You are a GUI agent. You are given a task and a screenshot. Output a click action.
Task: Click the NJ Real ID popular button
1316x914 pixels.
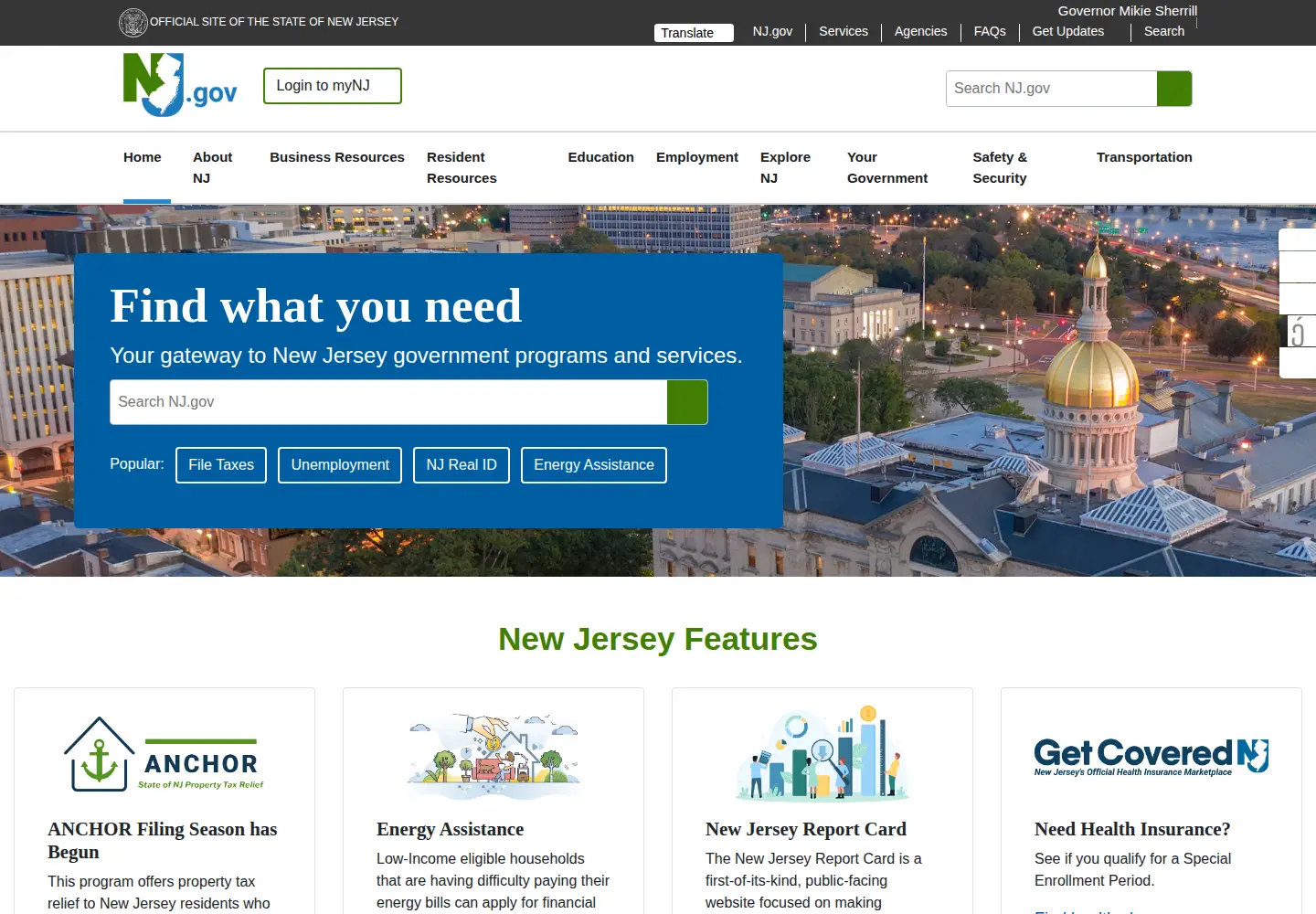point(462,465)
